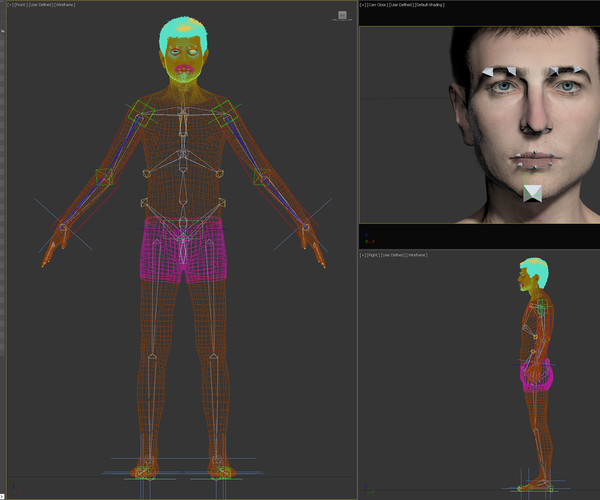Select the pink shorts mesh in the Right viewport

tap(536, 375)
